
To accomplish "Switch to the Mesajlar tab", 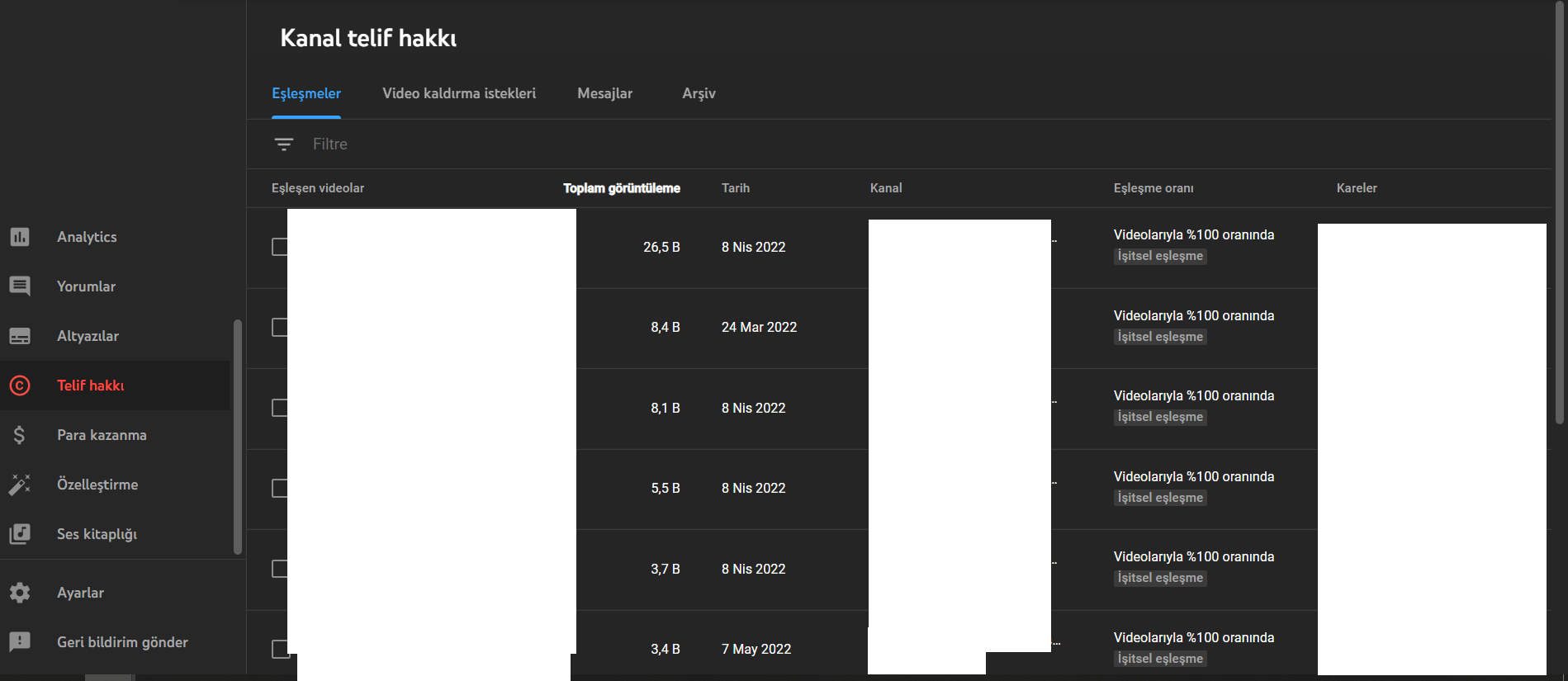I will coord(604,93).
